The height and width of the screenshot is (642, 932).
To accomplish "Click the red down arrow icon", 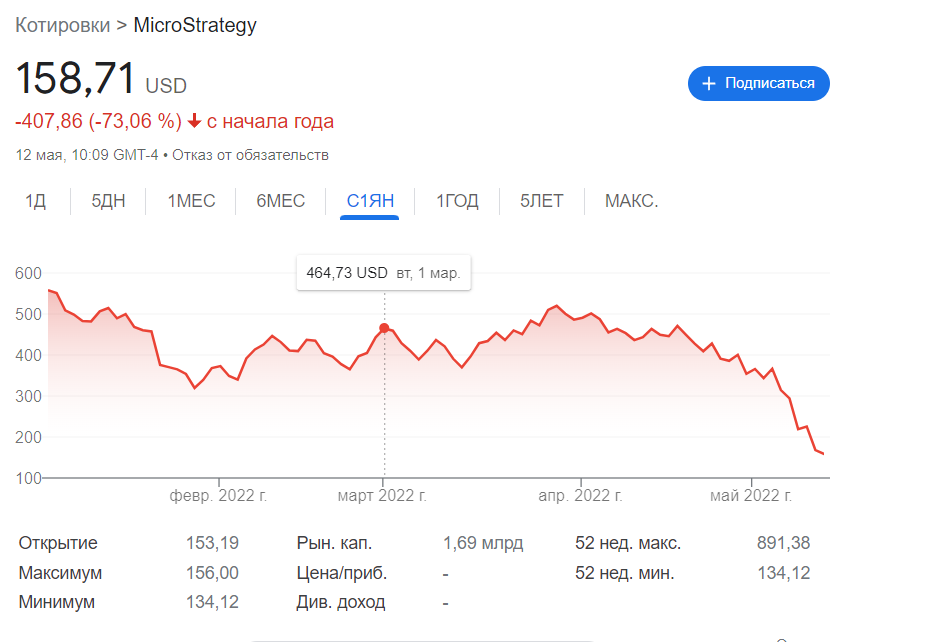I will click(194, 121).
